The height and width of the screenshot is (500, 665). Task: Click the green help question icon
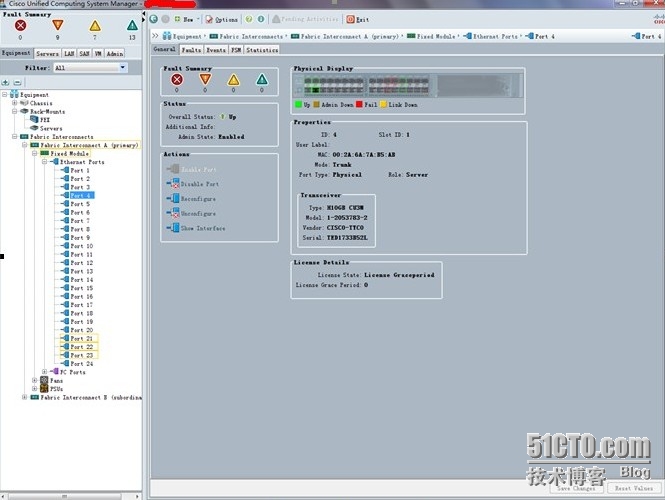[249, 19]
